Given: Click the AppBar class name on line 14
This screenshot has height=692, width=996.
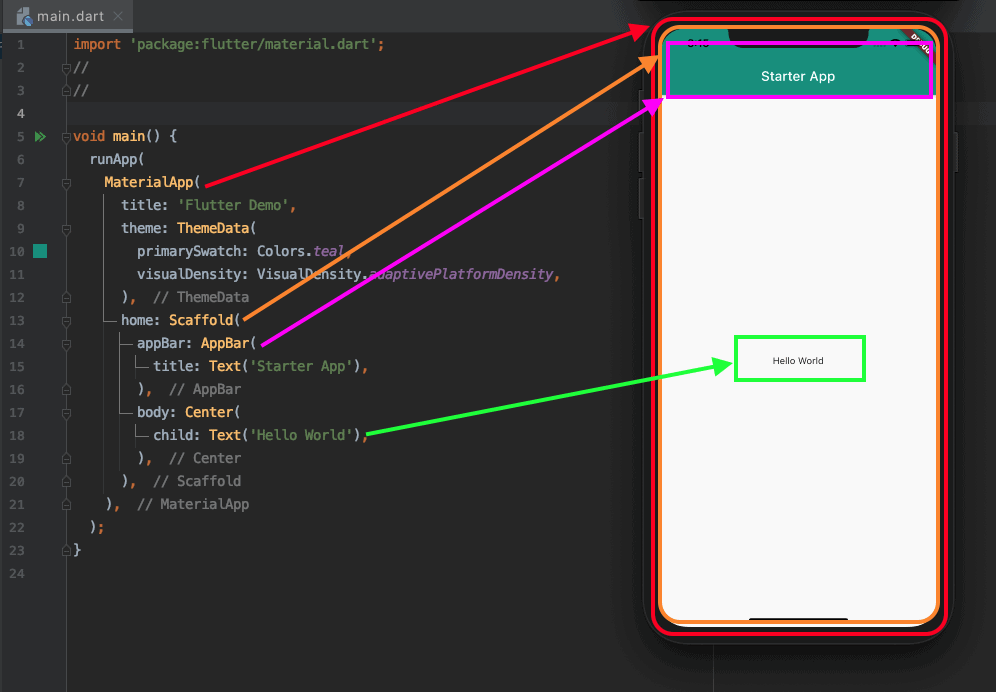Looking at the screenshot, I should pos(225,343).
